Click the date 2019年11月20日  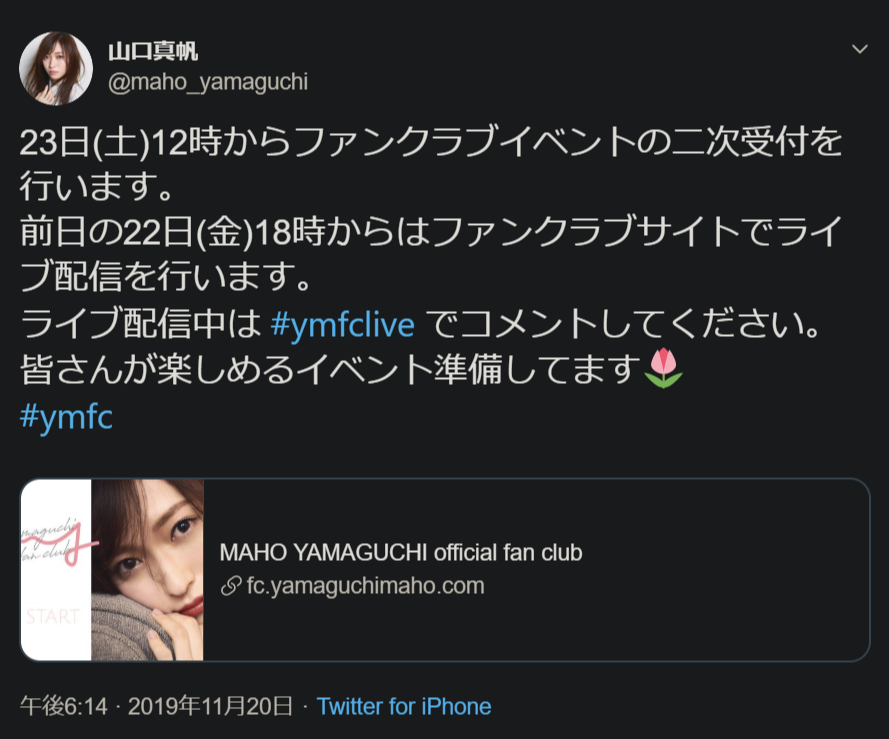coord(210,707)
